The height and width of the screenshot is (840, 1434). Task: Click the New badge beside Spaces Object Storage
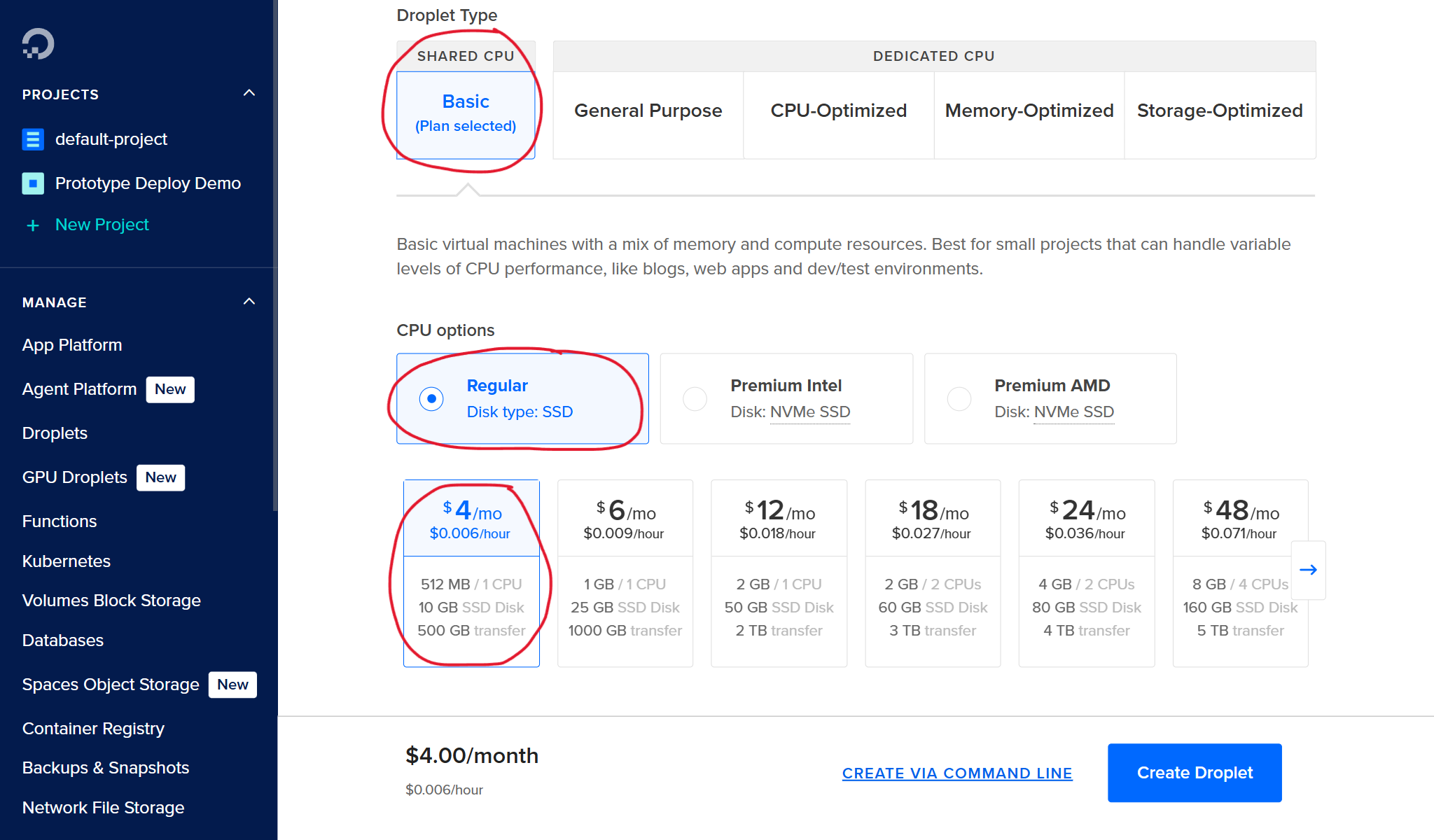232,685
